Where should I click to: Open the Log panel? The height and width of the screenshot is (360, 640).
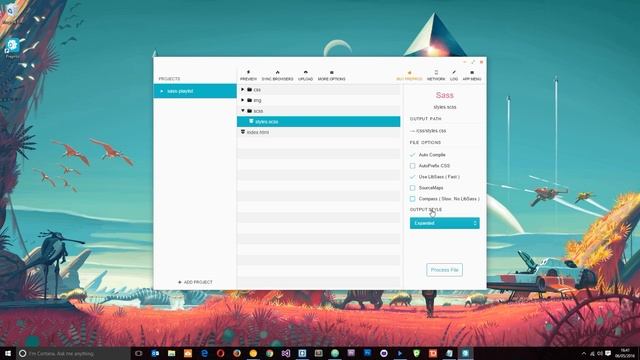(454, 76)
